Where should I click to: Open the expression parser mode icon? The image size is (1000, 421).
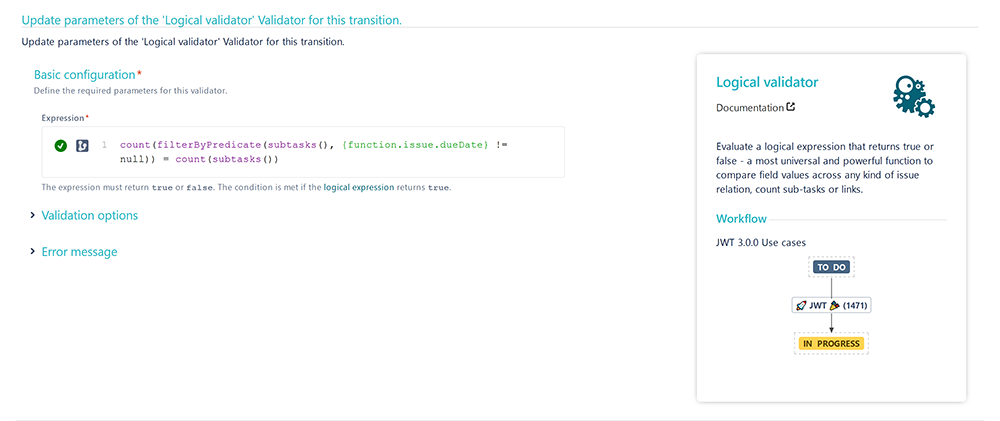click(x=82, y=145)
